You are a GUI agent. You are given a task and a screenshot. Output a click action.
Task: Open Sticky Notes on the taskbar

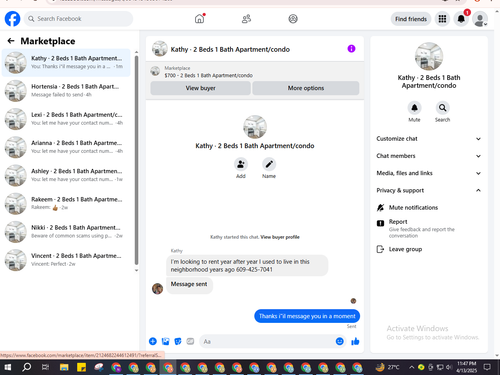[81, 367]
